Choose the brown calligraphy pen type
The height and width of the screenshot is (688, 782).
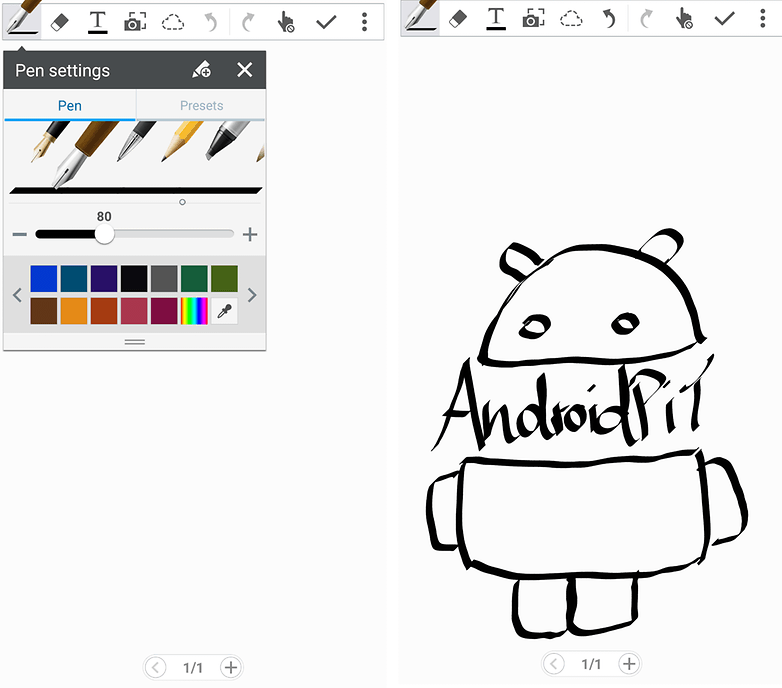click(85, 154)
